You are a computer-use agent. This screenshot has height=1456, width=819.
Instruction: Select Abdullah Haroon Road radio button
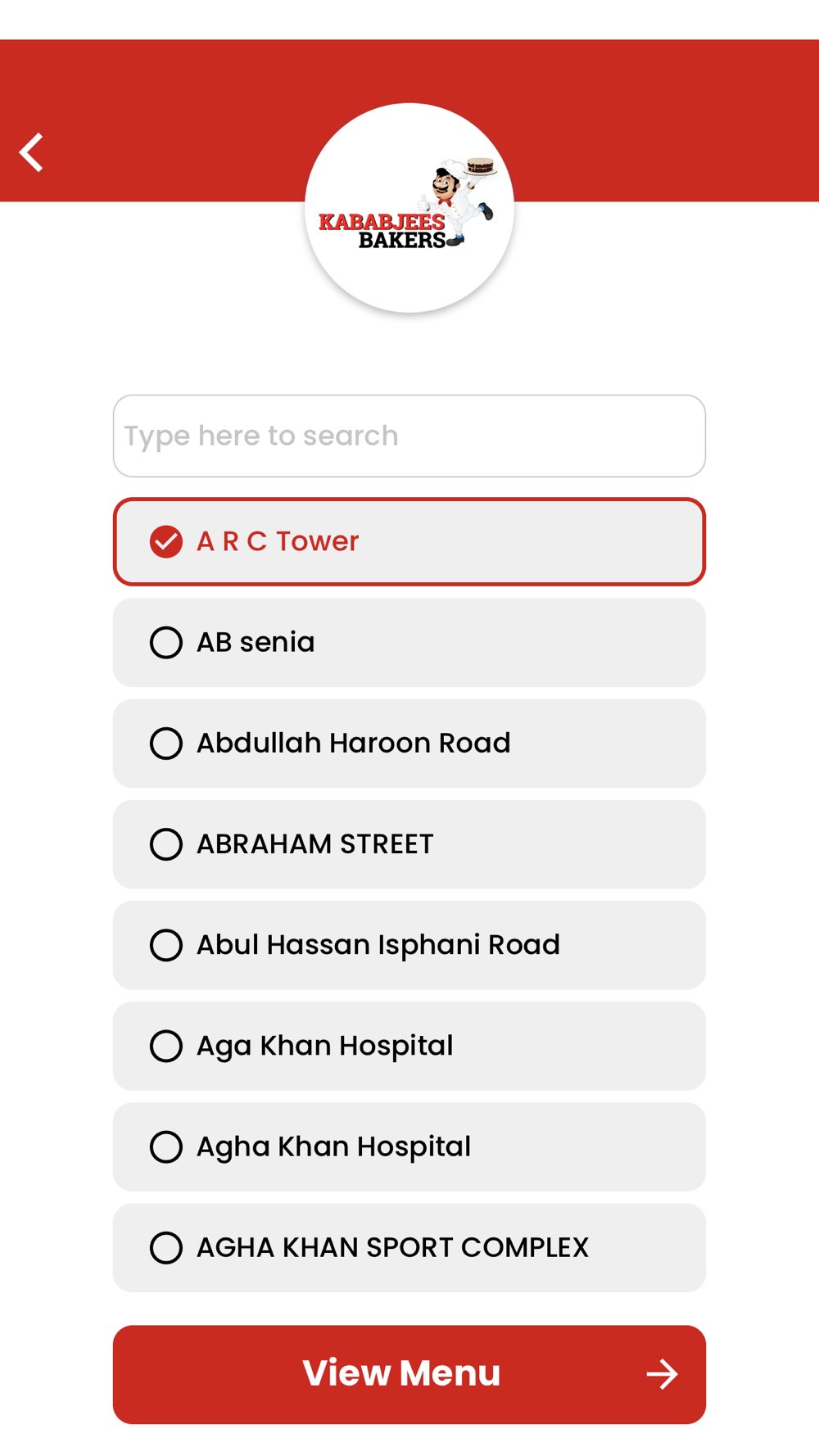pos(166,744)
